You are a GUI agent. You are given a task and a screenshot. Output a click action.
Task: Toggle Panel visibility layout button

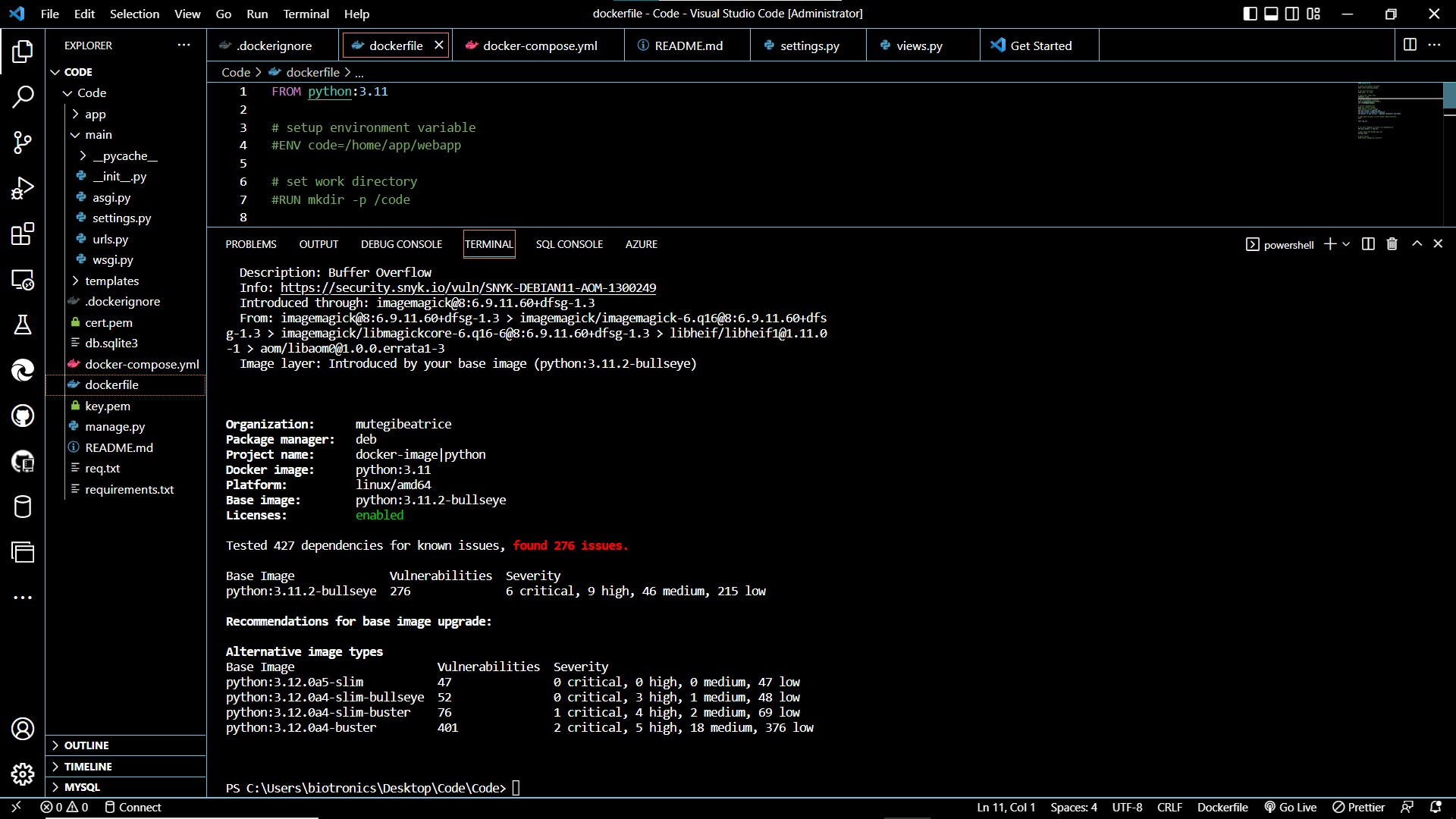(1271, 14)
